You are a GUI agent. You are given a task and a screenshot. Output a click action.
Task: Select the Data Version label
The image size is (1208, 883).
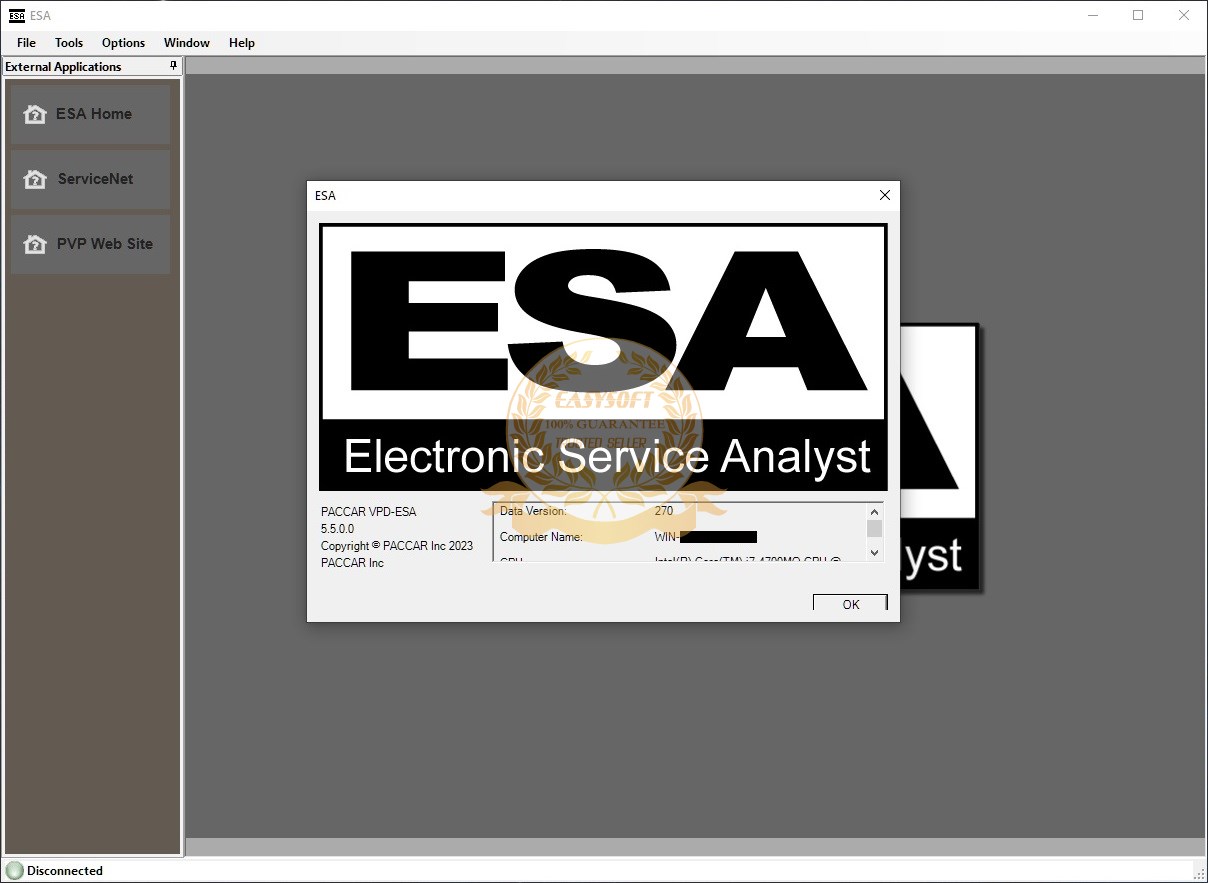coord(533,511)
